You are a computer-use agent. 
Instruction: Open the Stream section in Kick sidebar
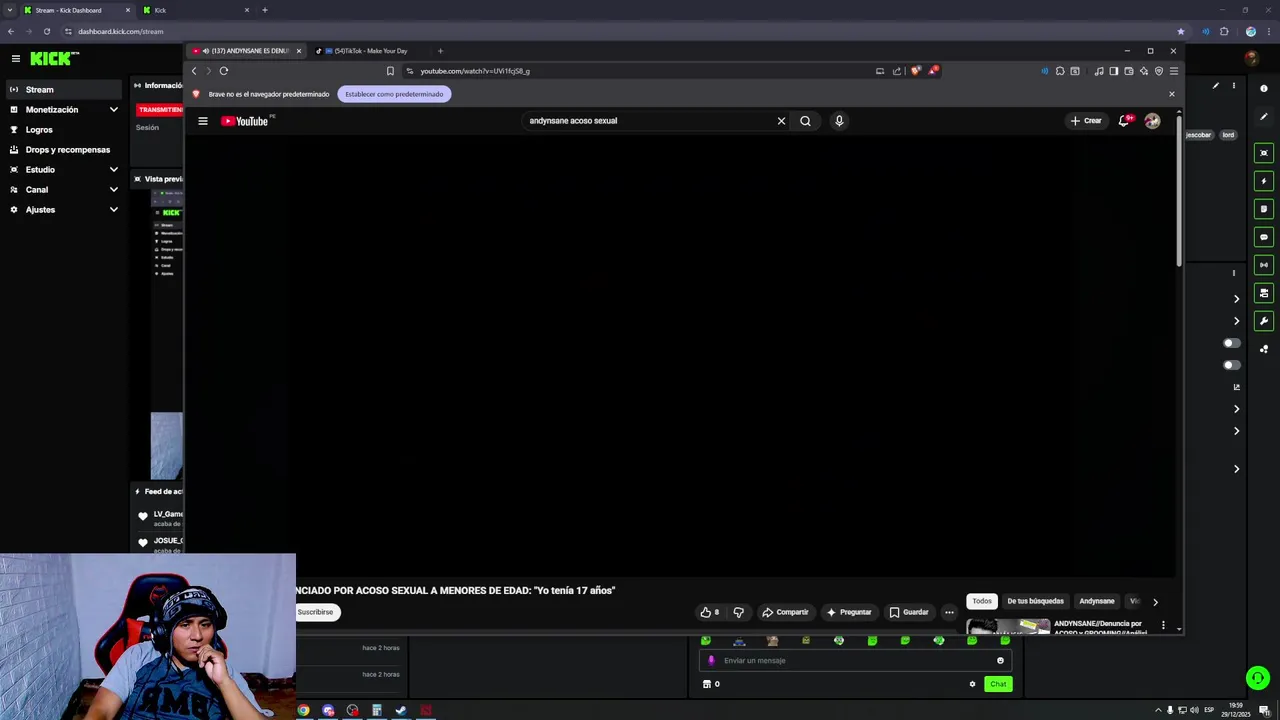pyautogui.click(x=64, y=90)
